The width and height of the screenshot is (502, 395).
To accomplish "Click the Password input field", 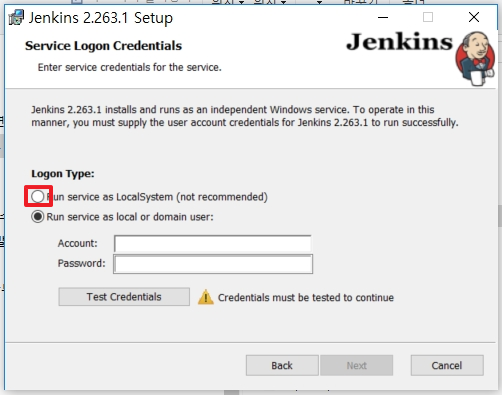I will tap(213, 264).
